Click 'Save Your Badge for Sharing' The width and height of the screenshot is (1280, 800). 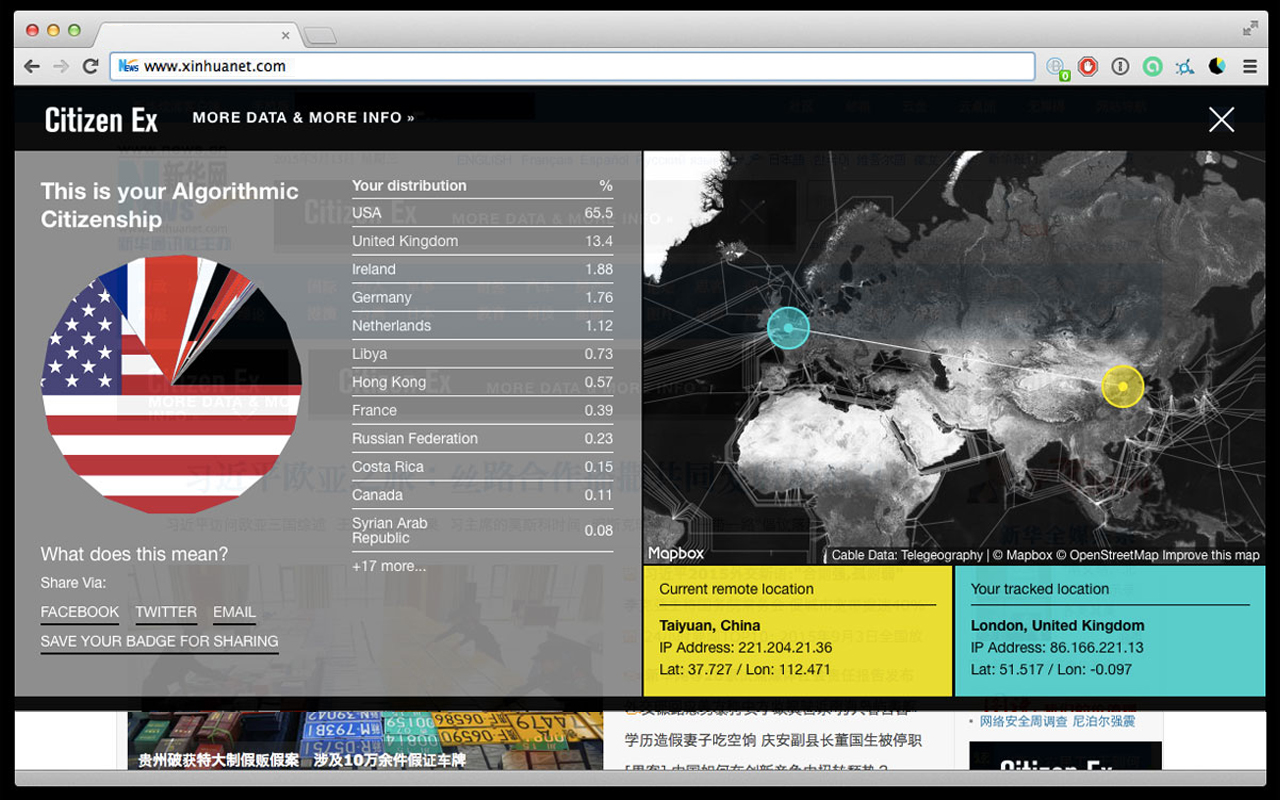pyautogui.click(x=159, y=641)
